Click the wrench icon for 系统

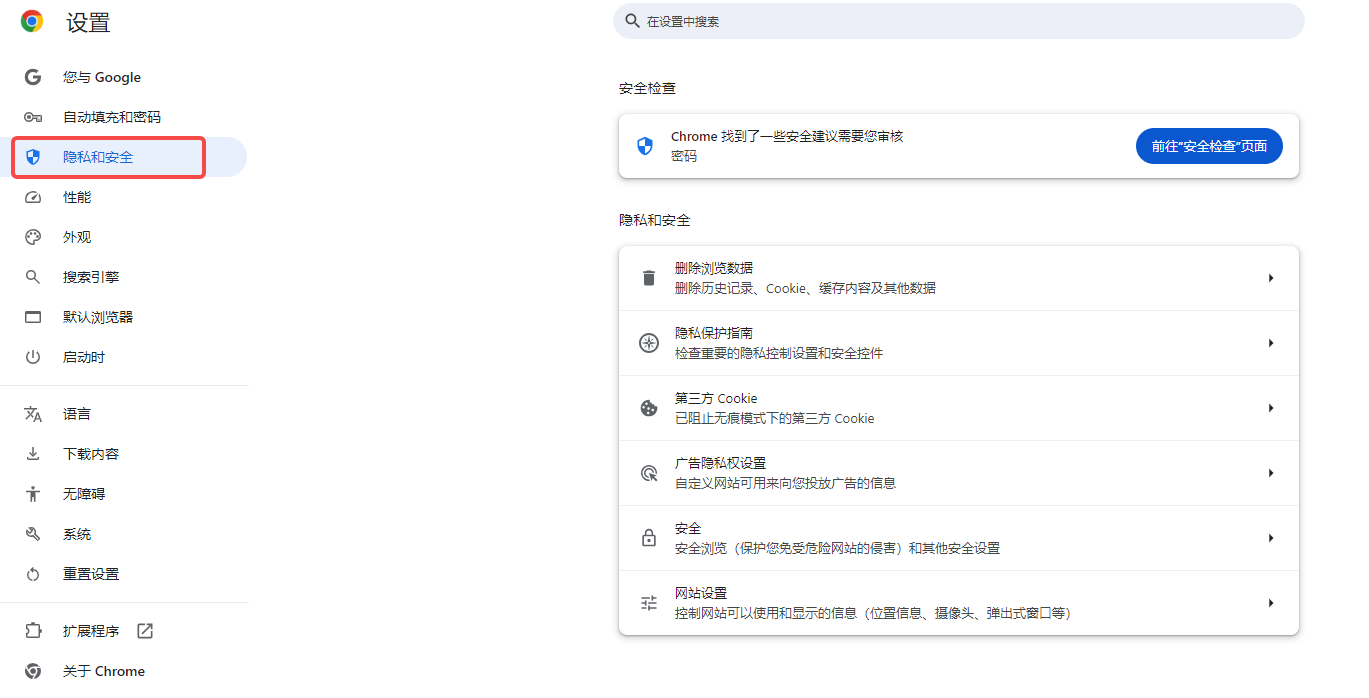pos(33,534)
